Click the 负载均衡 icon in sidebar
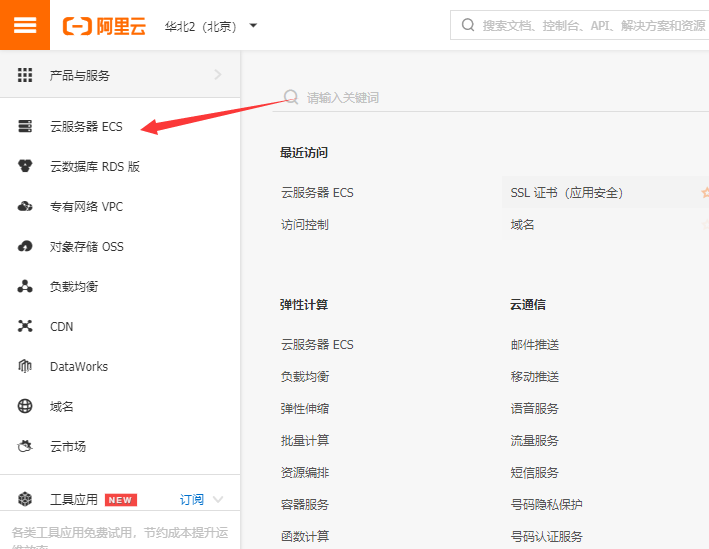Screen dimensions: 709x549 coord(25,286)
